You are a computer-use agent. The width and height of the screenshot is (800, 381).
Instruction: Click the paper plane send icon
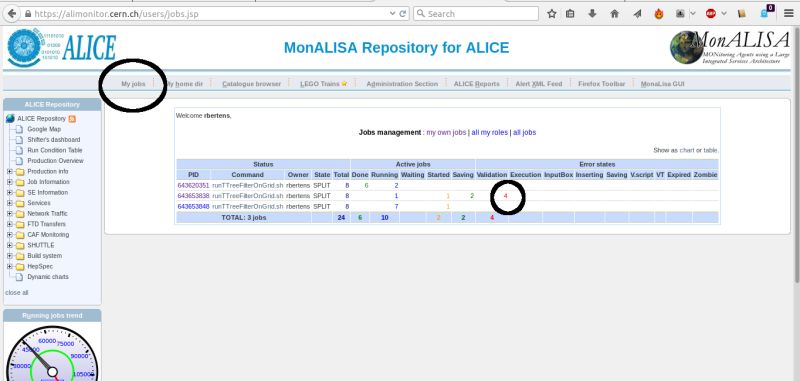(637, 14)
